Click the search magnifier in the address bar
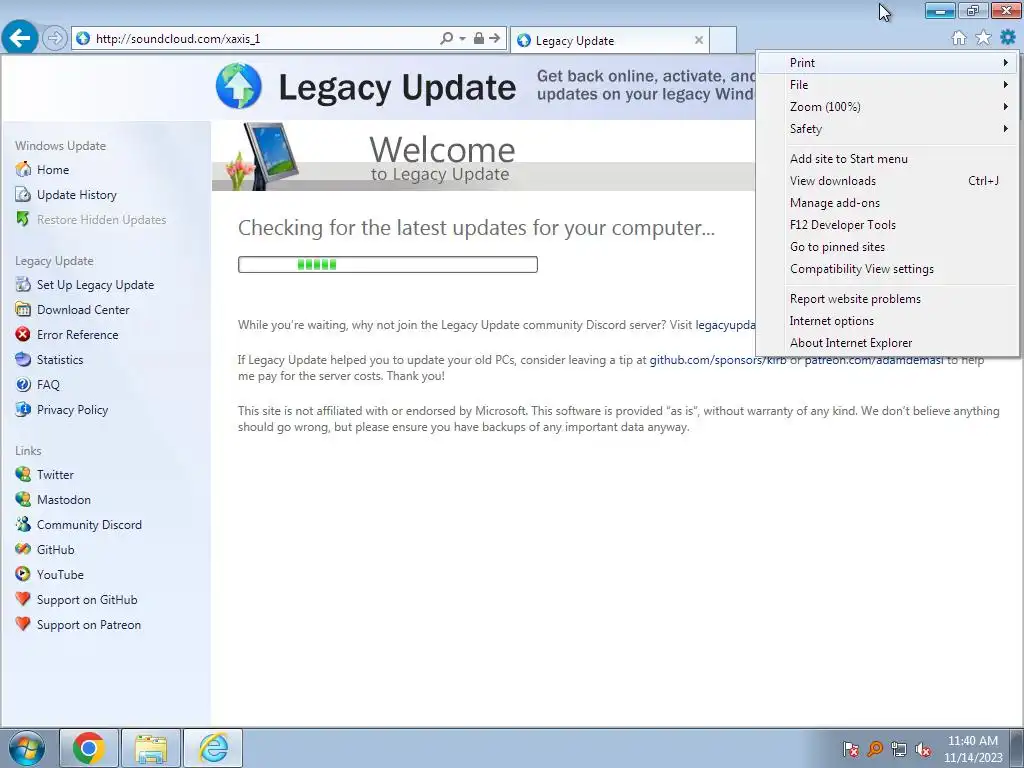Viewport: 1024px width, 768px height. point(447,39)
